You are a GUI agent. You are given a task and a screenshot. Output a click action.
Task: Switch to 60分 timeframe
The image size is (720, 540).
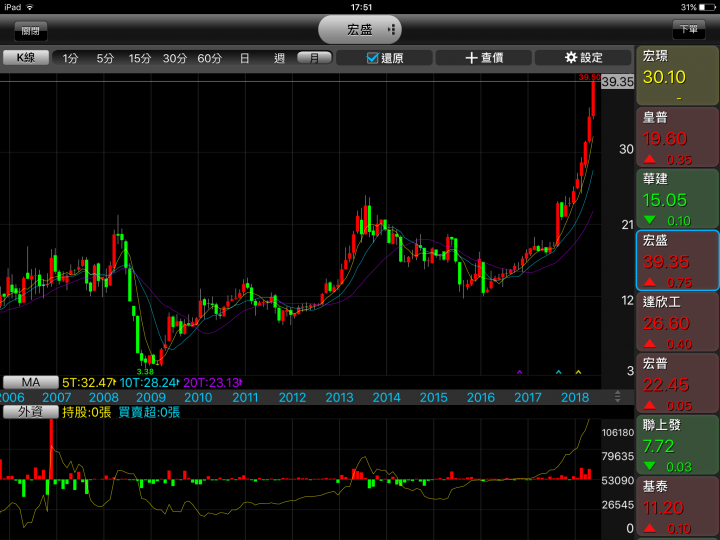click(x=209, y=58)
